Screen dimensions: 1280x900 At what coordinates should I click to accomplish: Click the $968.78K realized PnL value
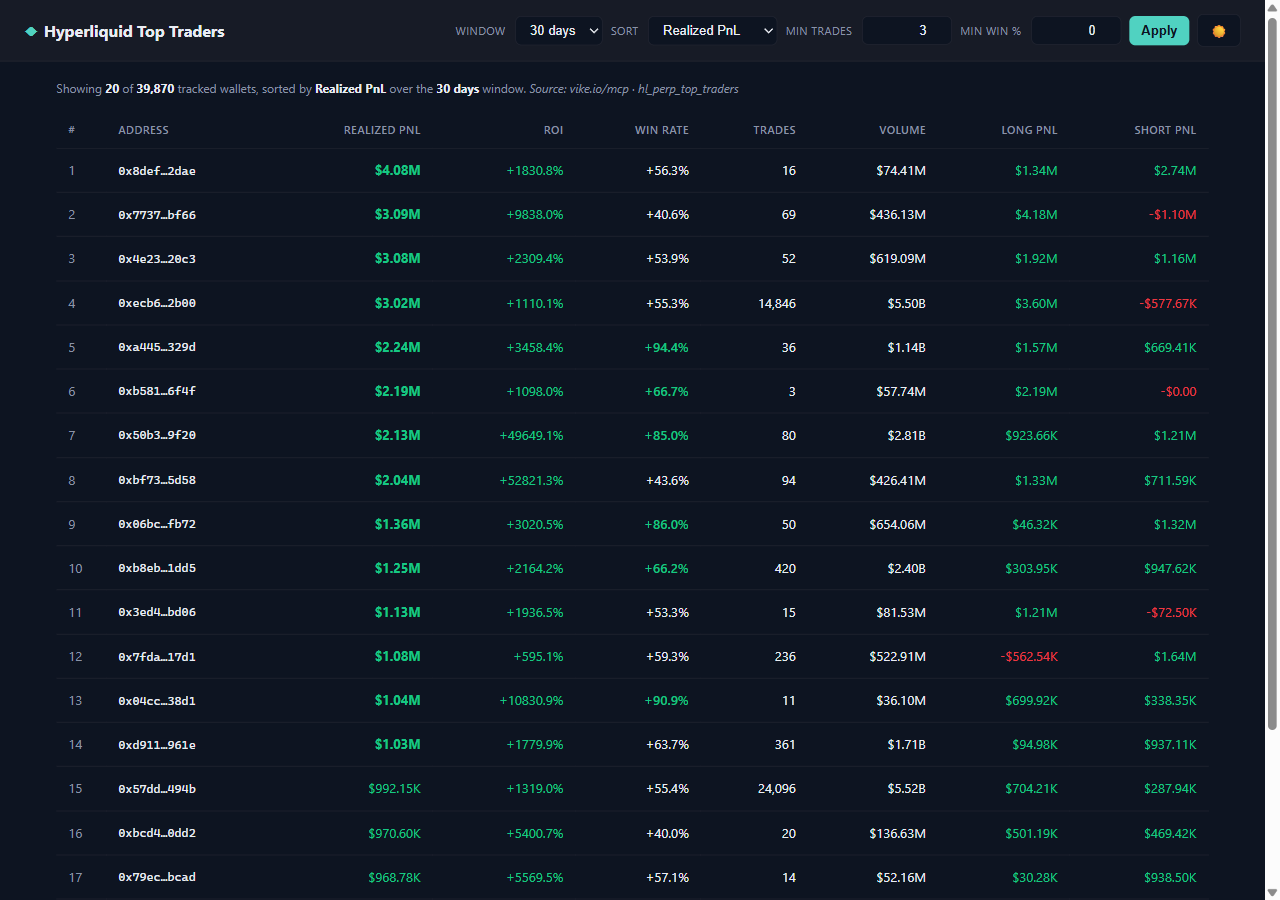click(395, 877)
